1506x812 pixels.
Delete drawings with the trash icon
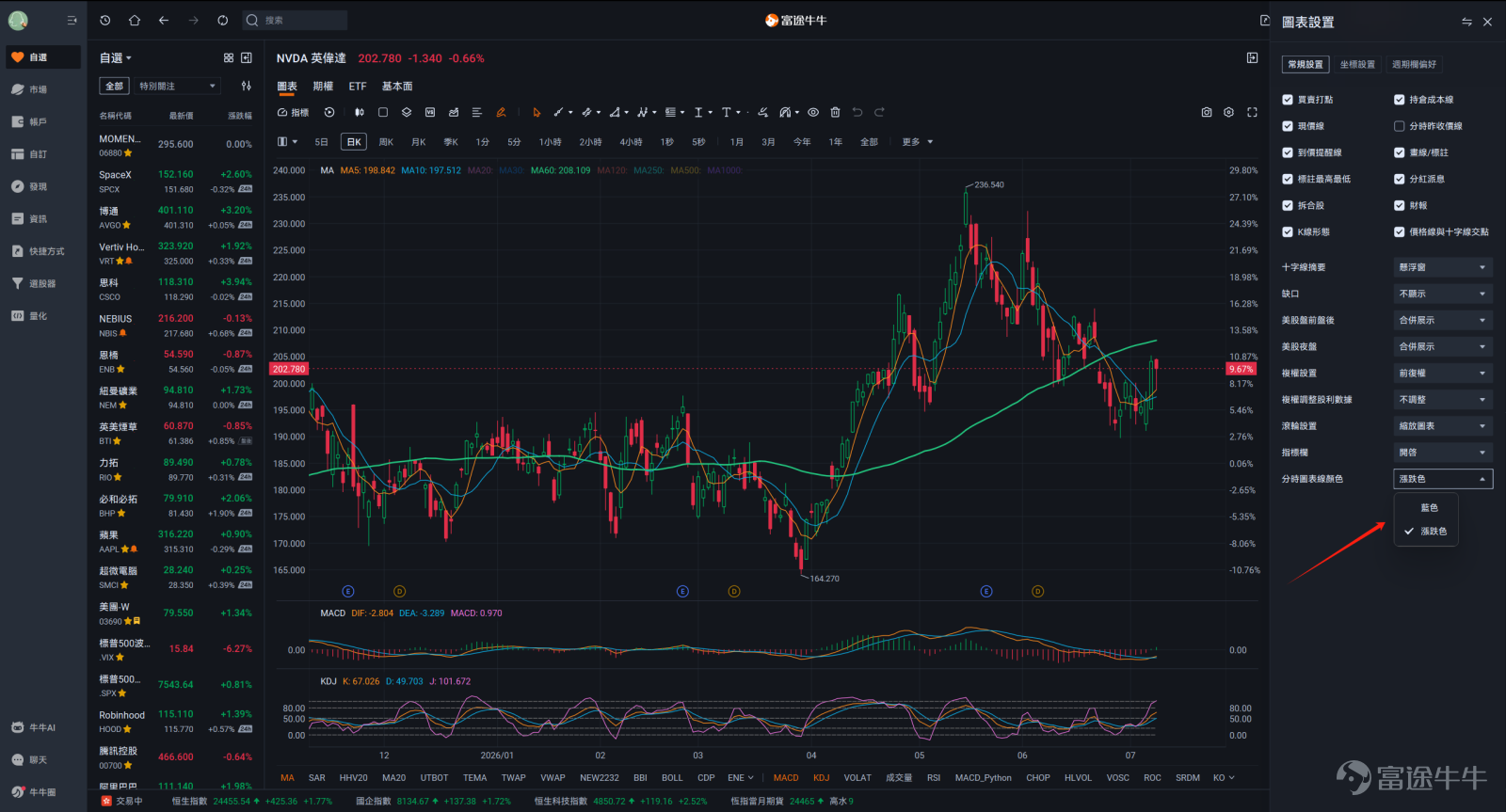click(x=835, y=113)
